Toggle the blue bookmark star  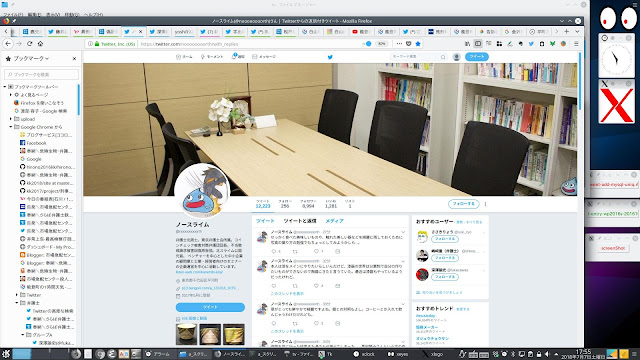[418, 44]
